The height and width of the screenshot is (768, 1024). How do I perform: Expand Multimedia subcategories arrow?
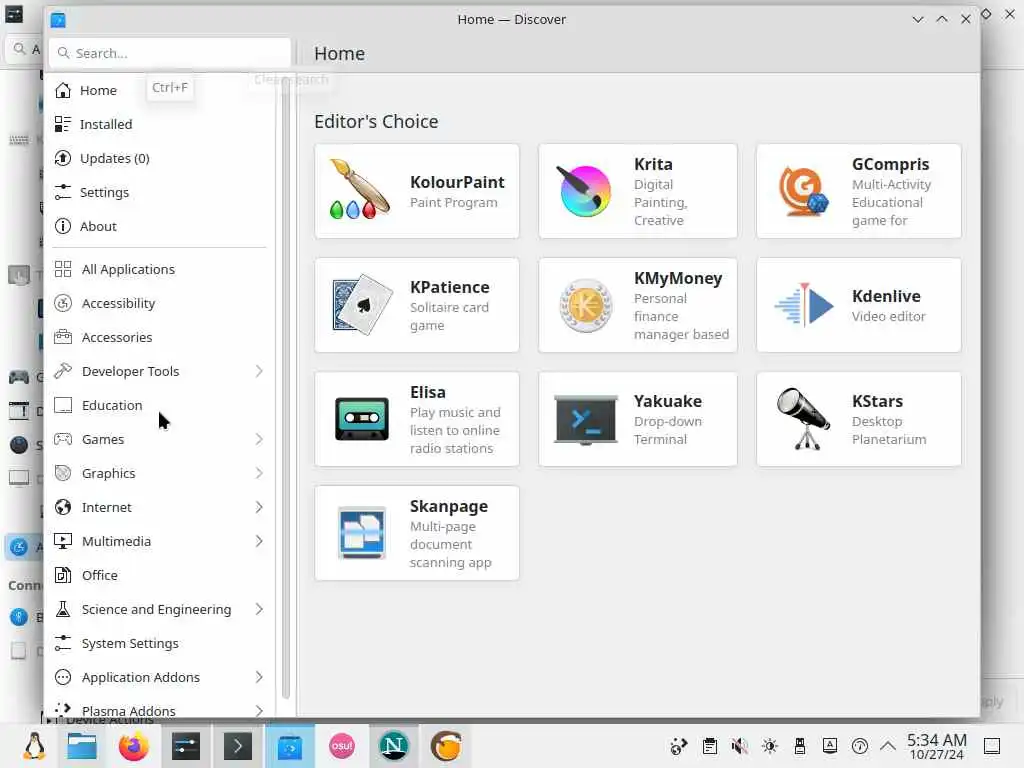pos(259,541)
